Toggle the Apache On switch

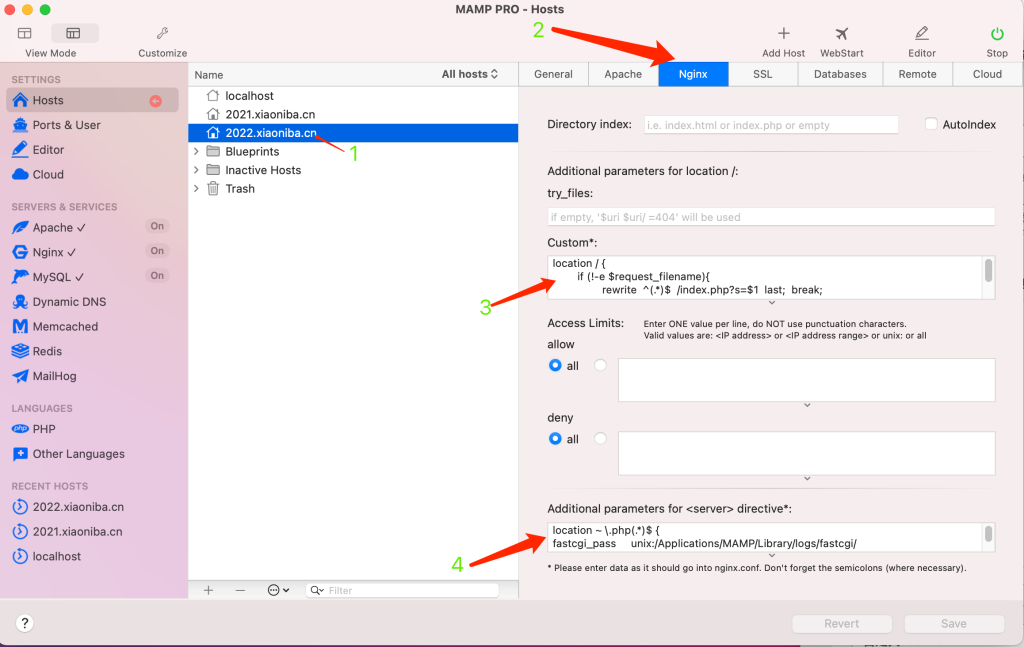157,226
